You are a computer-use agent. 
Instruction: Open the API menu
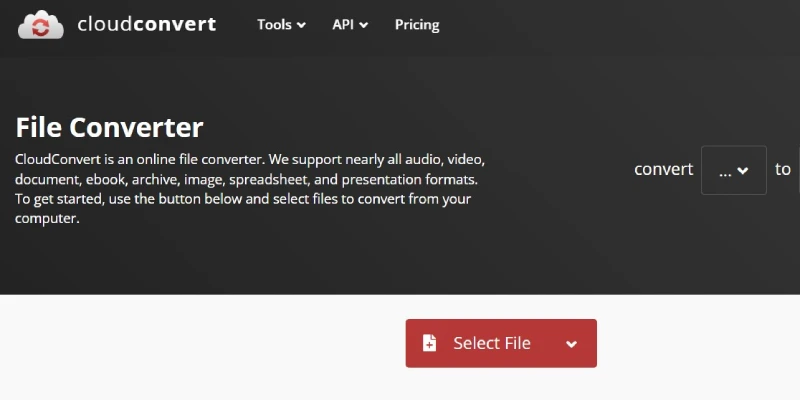click(350, 24)
